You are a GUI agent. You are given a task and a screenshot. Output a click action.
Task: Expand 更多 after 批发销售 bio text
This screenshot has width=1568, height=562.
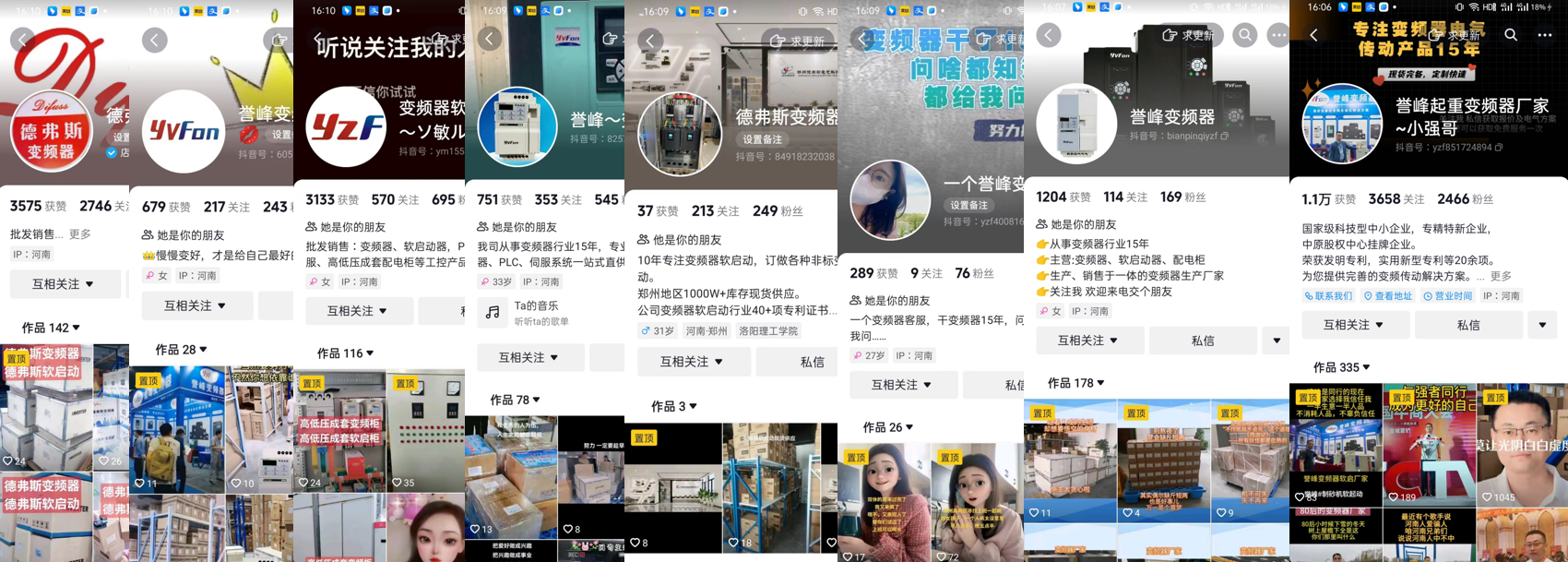tap(80, 234)
